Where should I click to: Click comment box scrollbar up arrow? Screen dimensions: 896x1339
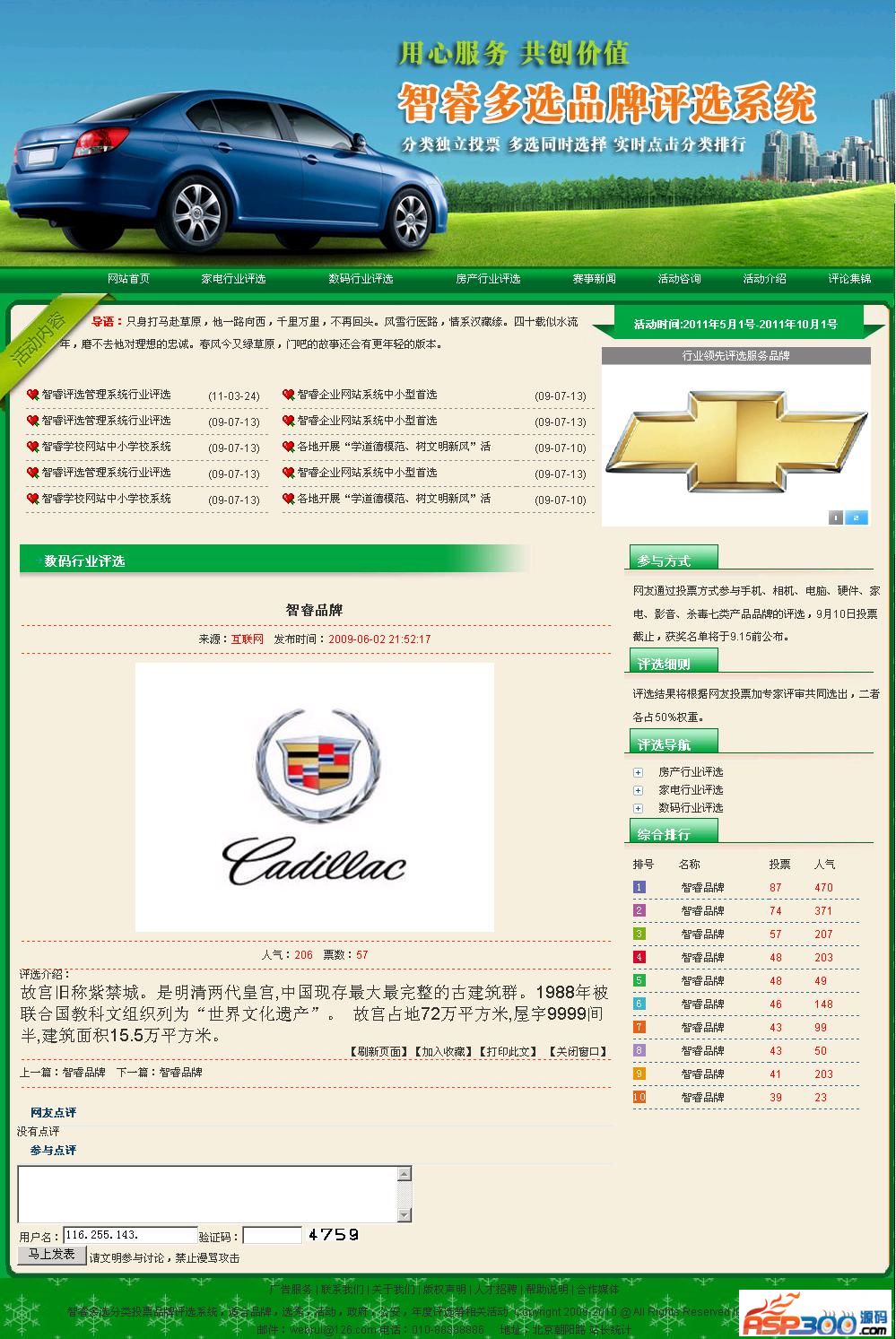tap(405, 1174)
